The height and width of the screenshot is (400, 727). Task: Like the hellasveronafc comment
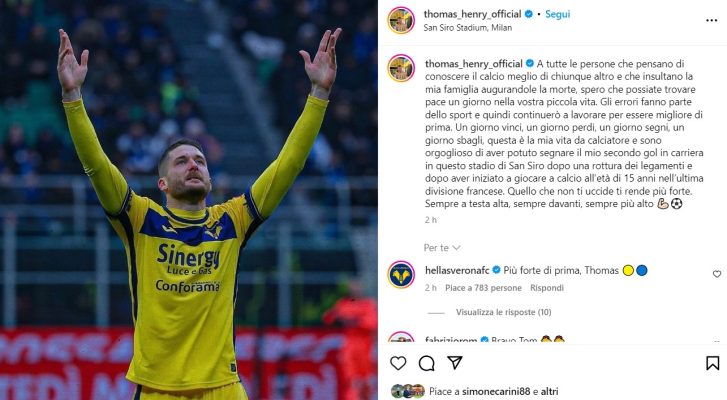tap(717, 274)
